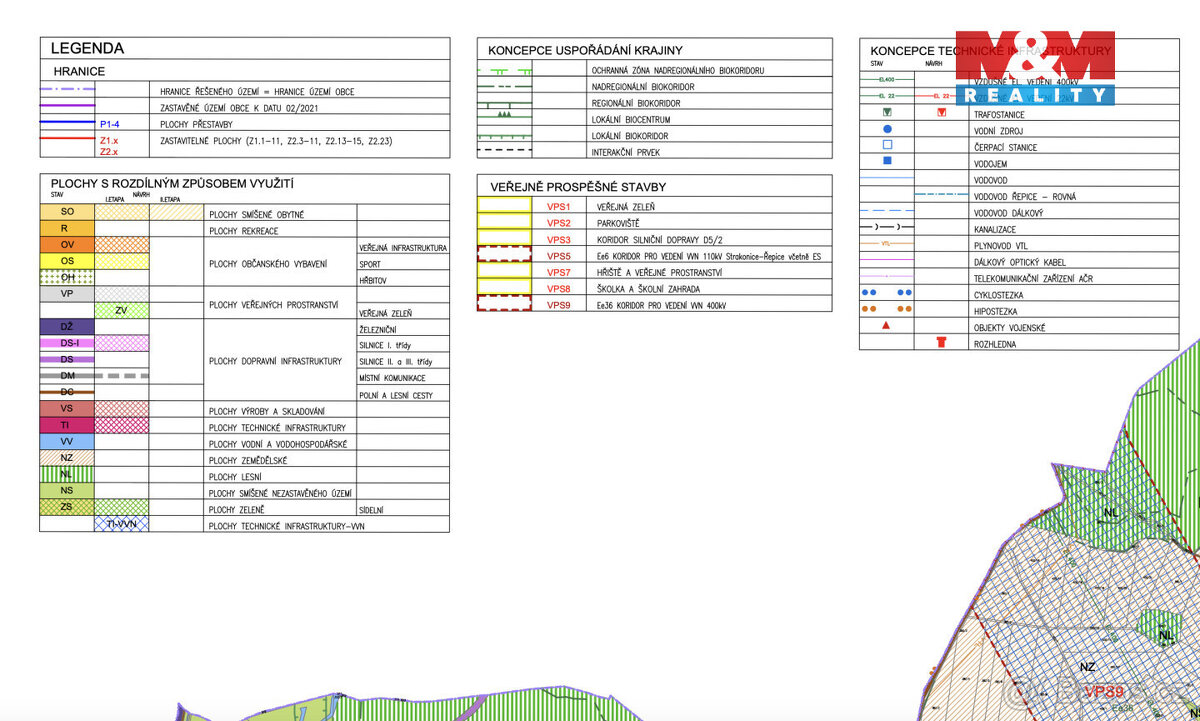The image size is (1200, 721).
Task: Click the blue dots Cyklostezka symbol
Action: [x=886, y=293]
